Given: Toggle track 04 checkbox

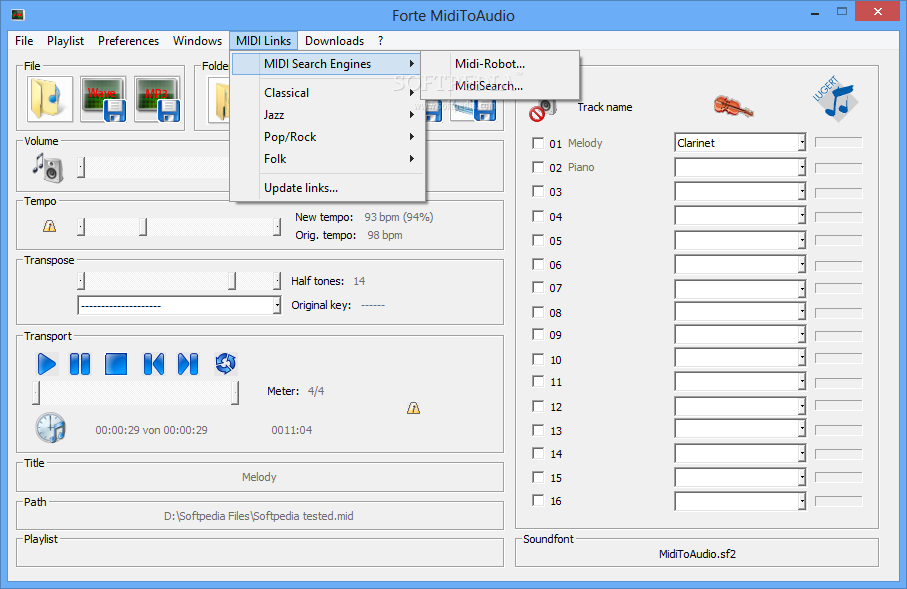Looking at the screenshot, I should click(538, 216).
